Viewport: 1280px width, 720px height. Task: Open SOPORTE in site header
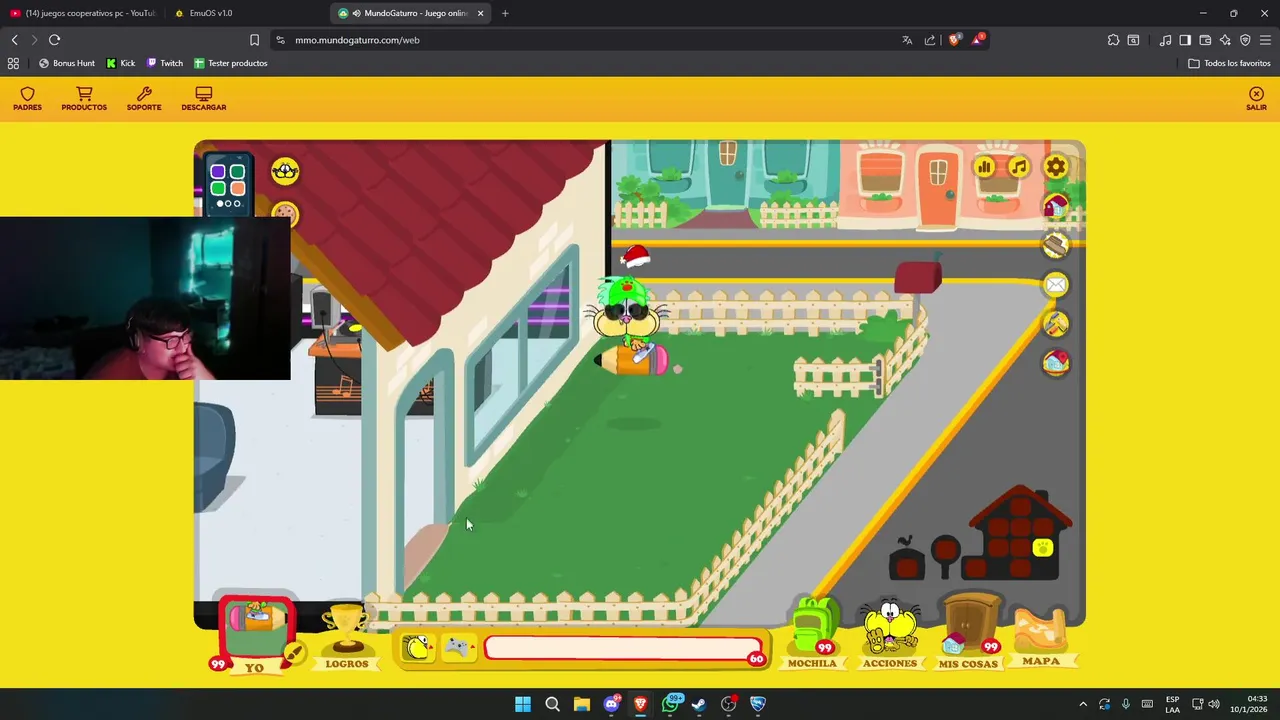point(144,99)
